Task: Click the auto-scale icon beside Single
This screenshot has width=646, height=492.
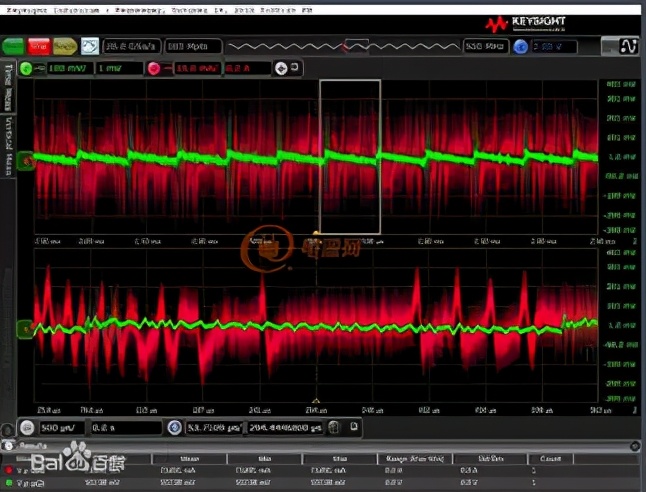Action: pyautogui.click(x=90, y=46)
